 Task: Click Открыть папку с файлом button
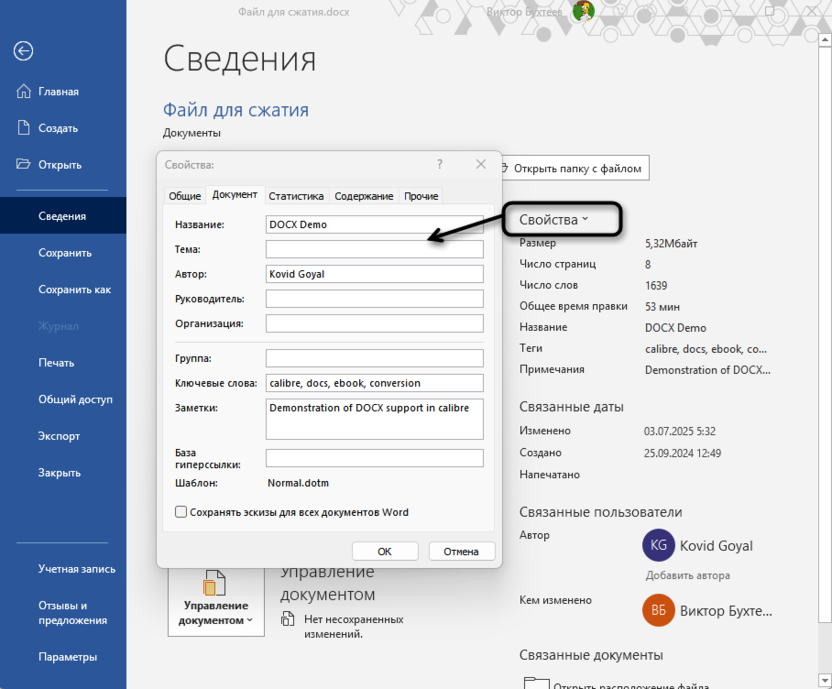click(575, 168)
